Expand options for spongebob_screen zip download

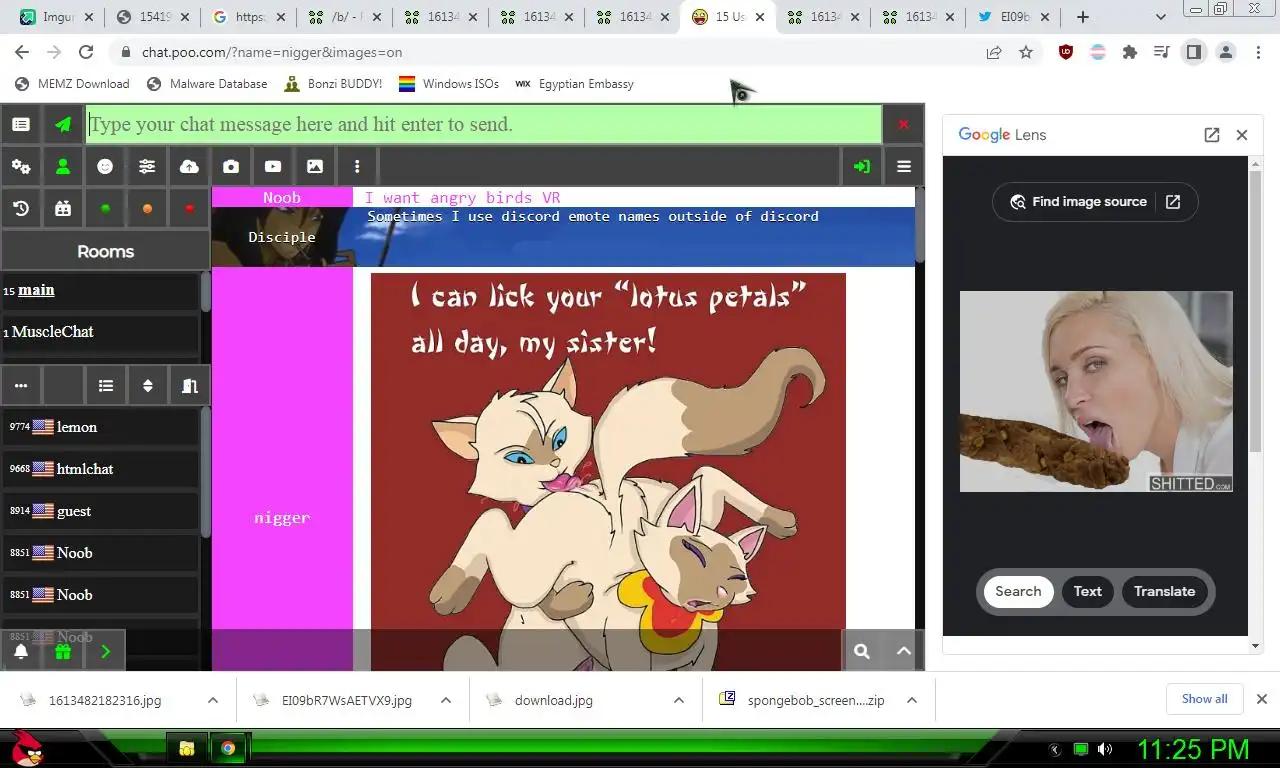tap(912, 700)
